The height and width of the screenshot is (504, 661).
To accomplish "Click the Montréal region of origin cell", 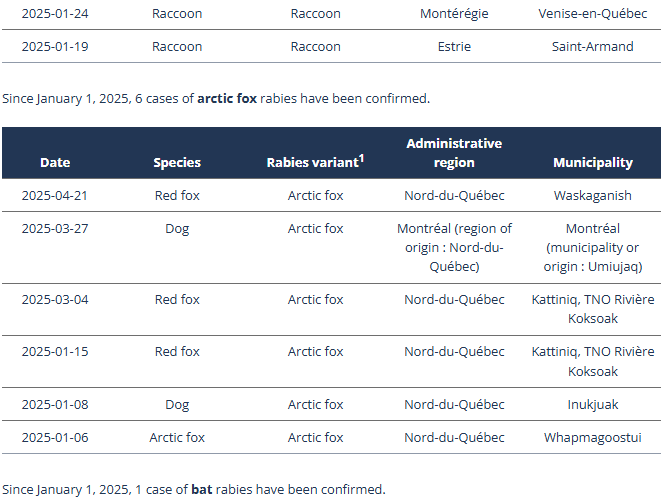I will [454, 247].
